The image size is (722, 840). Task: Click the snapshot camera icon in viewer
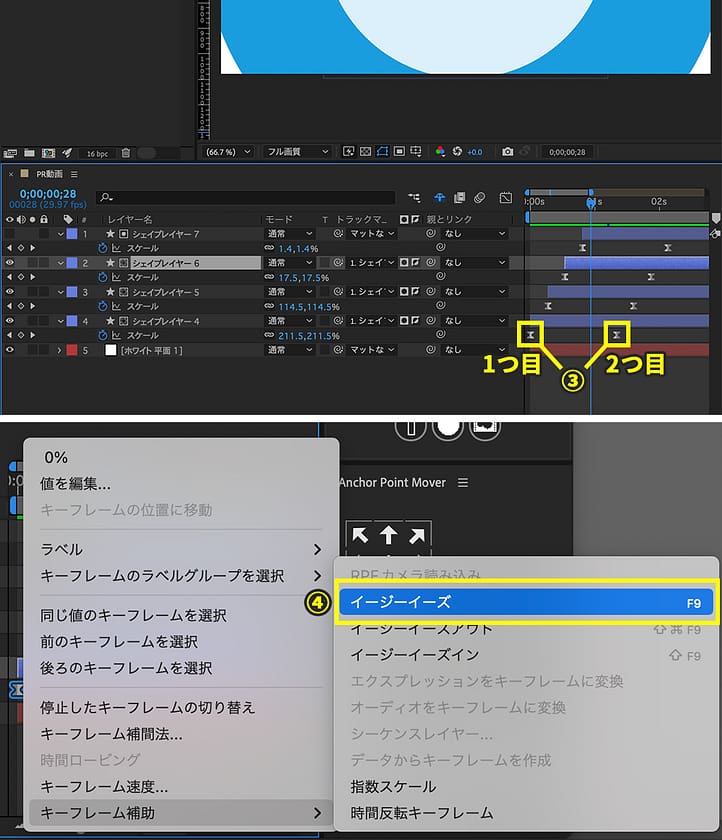tap(507, 152)
